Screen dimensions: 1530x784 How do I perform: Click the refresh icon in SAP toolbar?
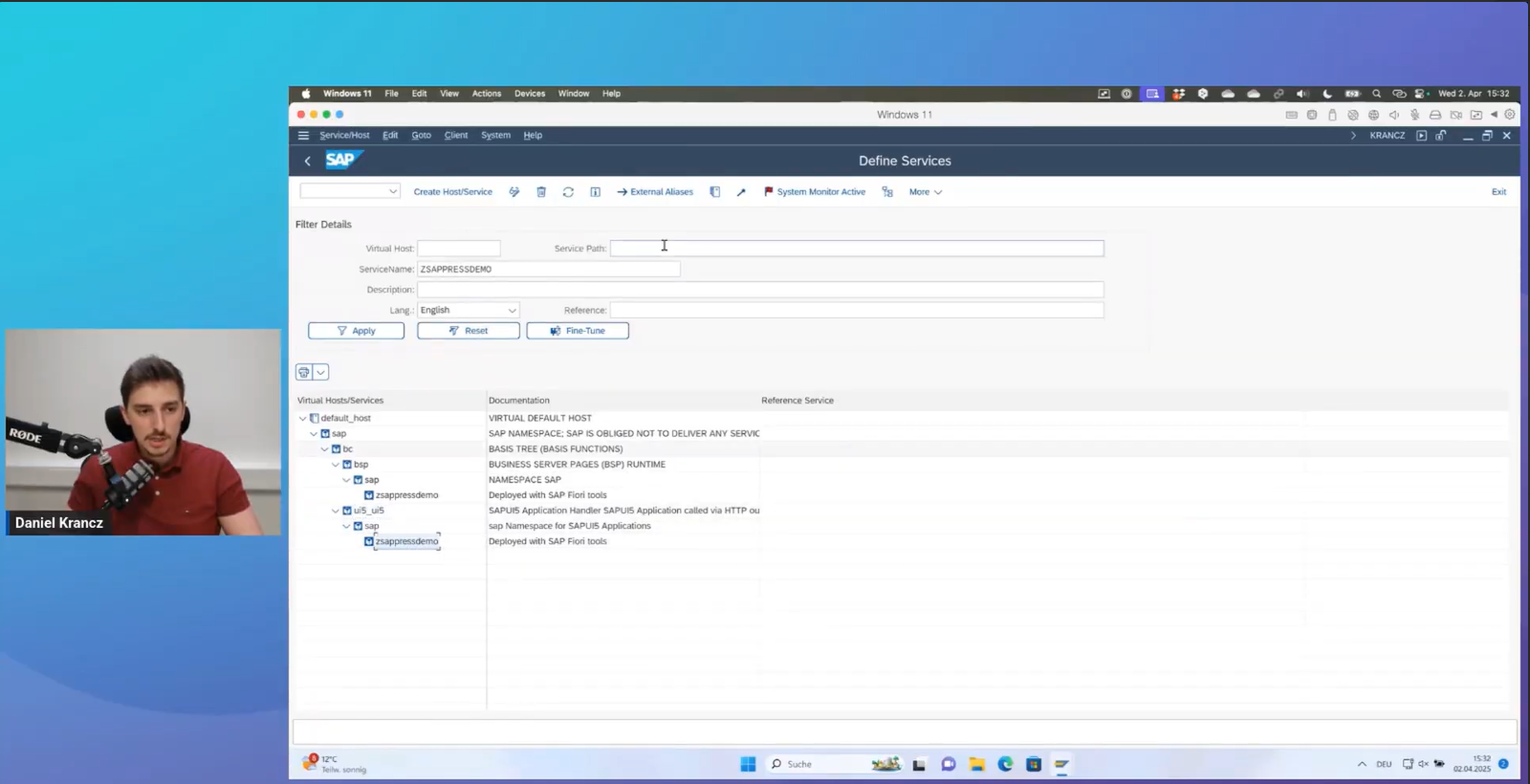click(568, 192)
